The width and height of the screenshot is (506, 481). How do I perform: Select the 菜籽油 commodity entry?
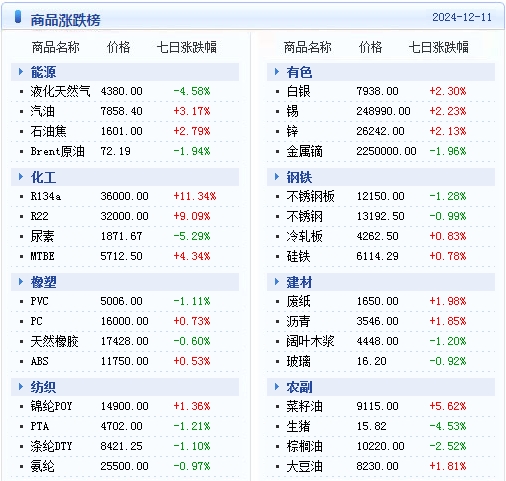click(x=304, y=406)
